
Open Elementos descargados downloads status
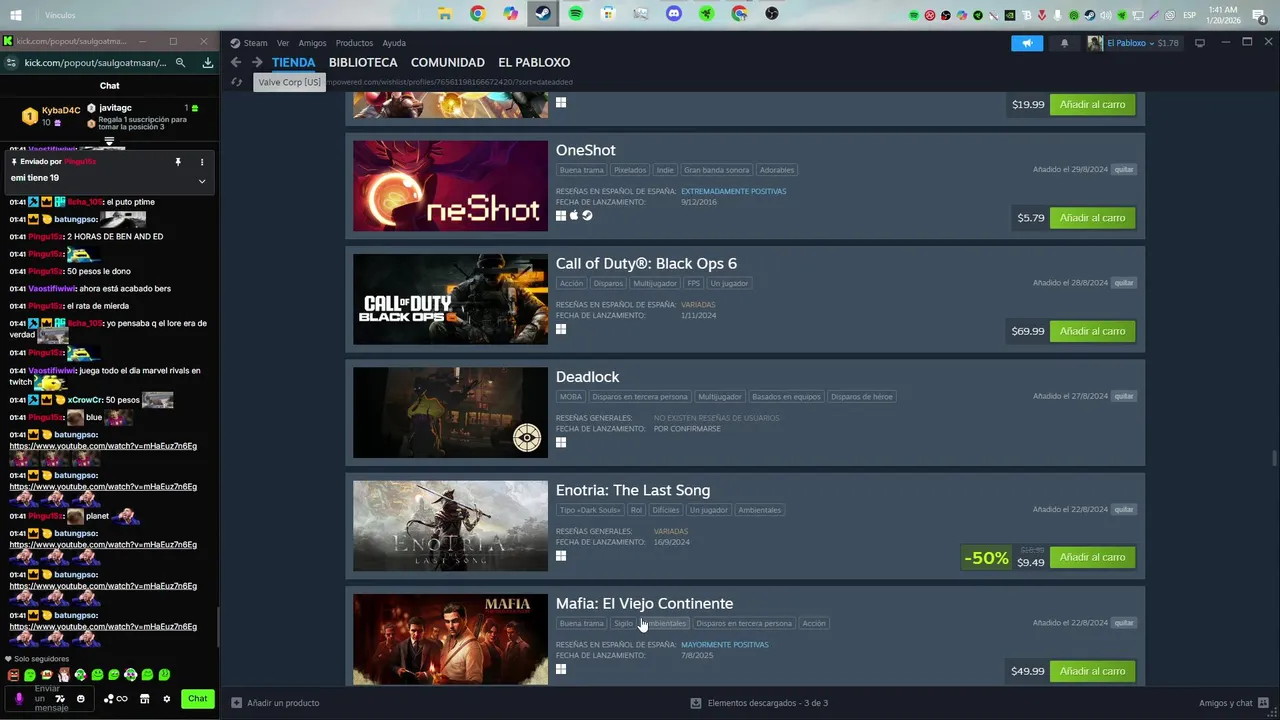click(760, 703)
